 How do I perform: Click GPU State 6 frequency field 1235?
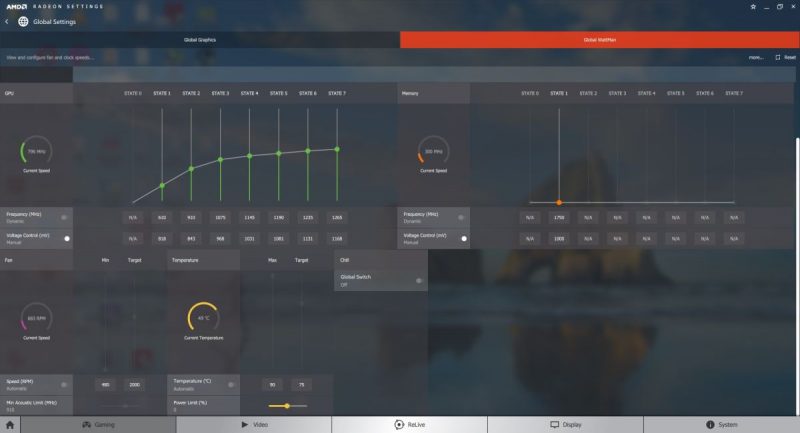308,217
